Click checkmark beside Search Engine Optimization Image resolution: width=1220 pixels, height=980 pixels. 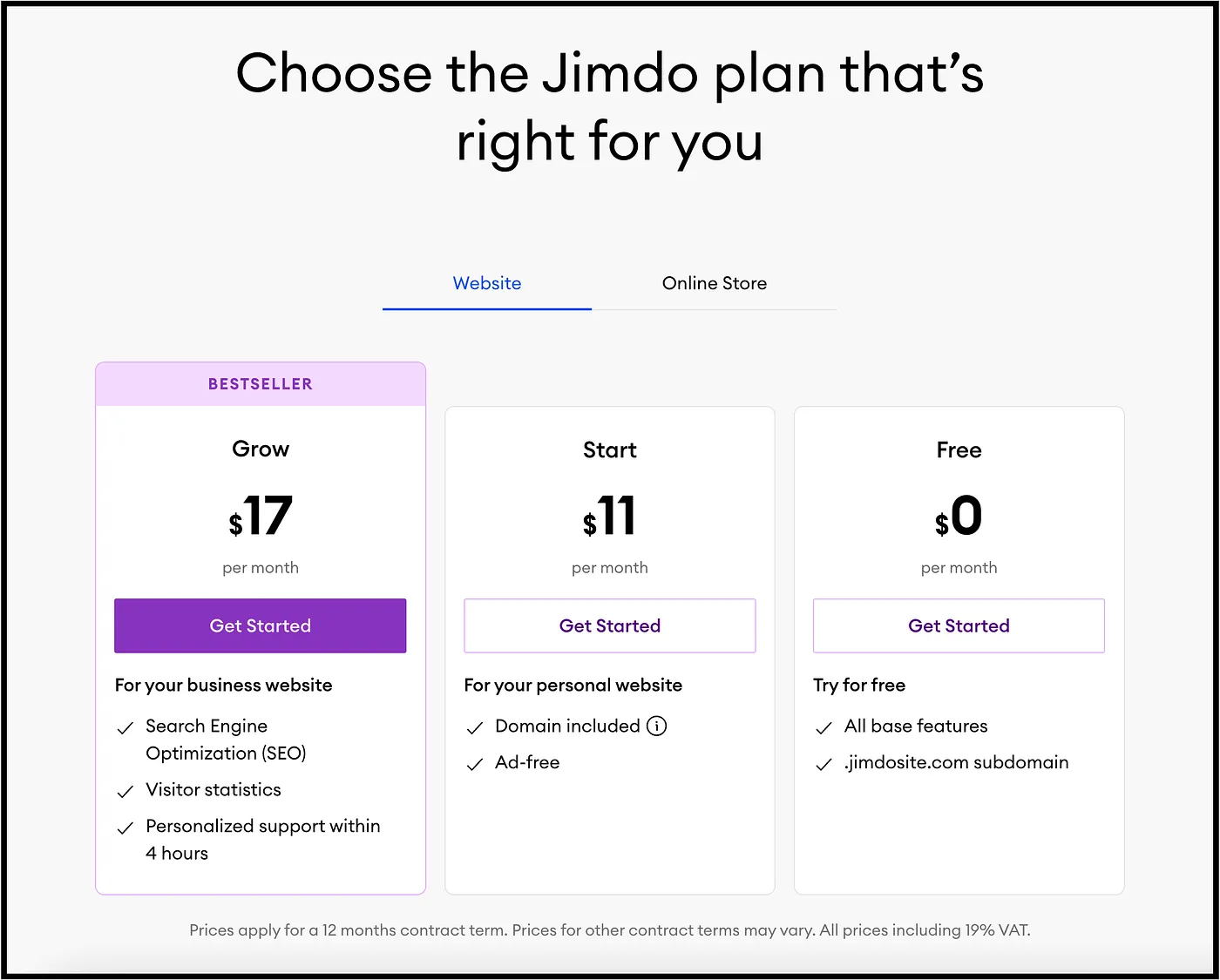coord(125,727)
